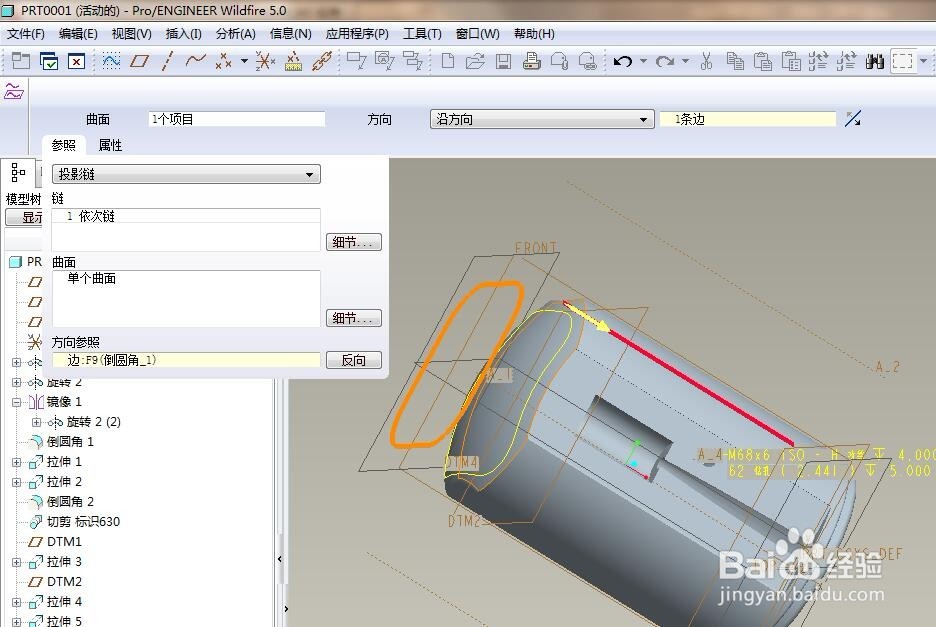Click the open file folder icon
Image resolution: width=936 pixels, height=627 pixels.
[x=475, y=61]
